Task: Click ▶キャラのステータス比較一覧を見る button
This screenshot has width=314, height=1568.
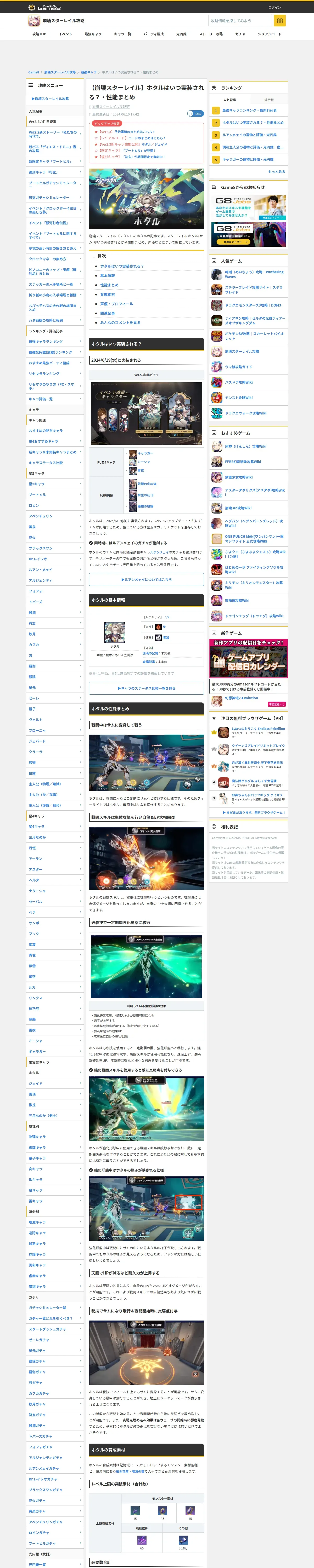Action: click(146, 688)
